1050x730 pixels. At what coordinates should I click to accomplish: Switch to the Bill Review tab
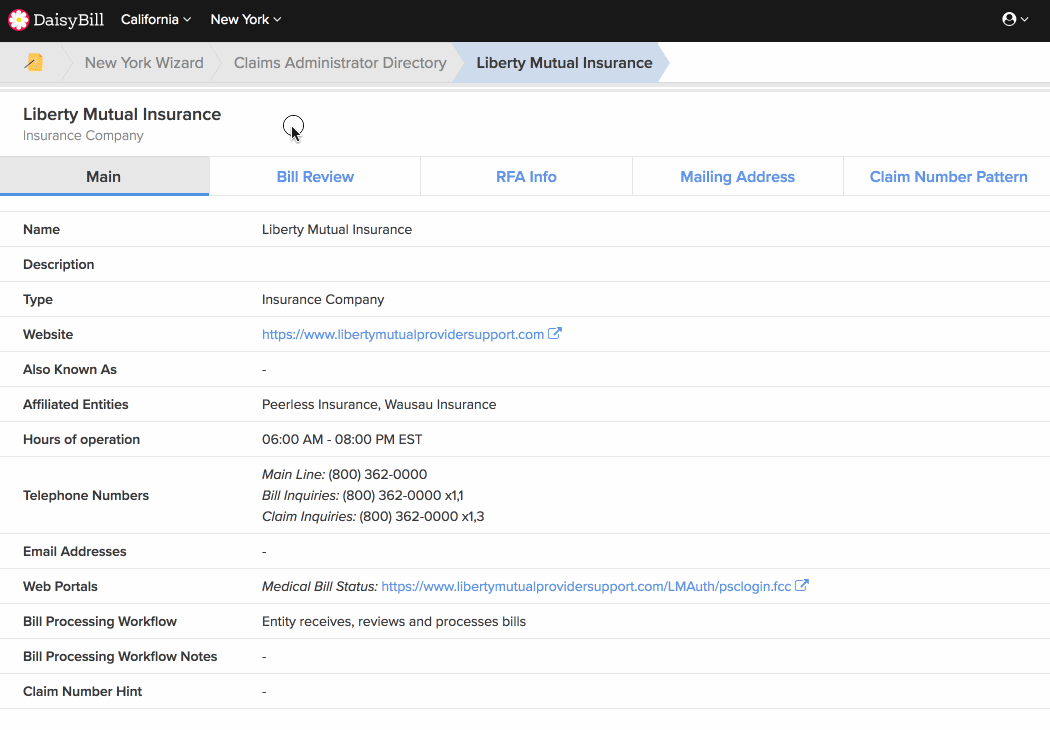pyautogui.click(x=315, y=177)
